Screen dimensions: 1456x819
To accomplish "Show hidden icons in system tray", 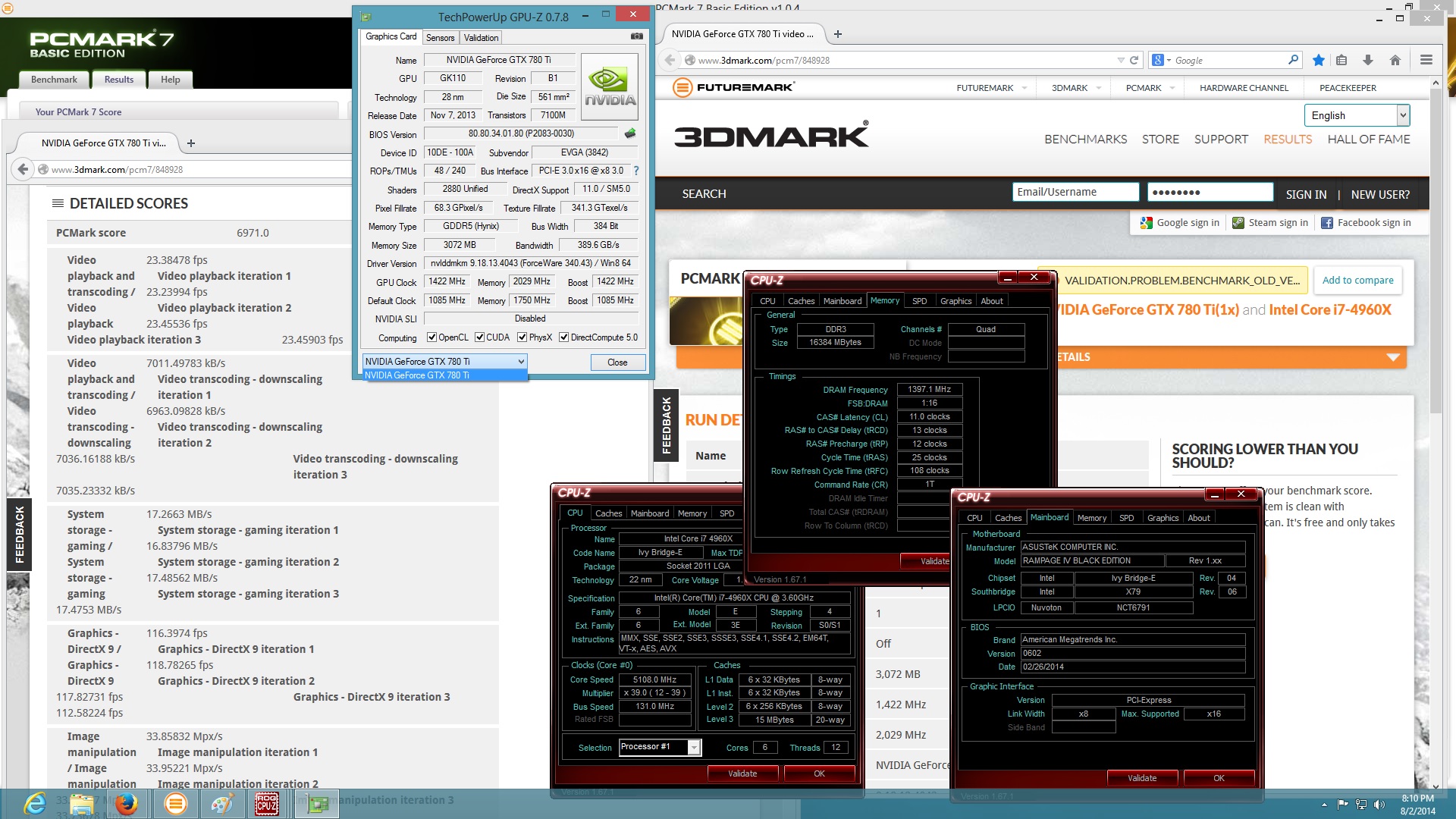I will pyautogui.click(x=1324, y=804).
